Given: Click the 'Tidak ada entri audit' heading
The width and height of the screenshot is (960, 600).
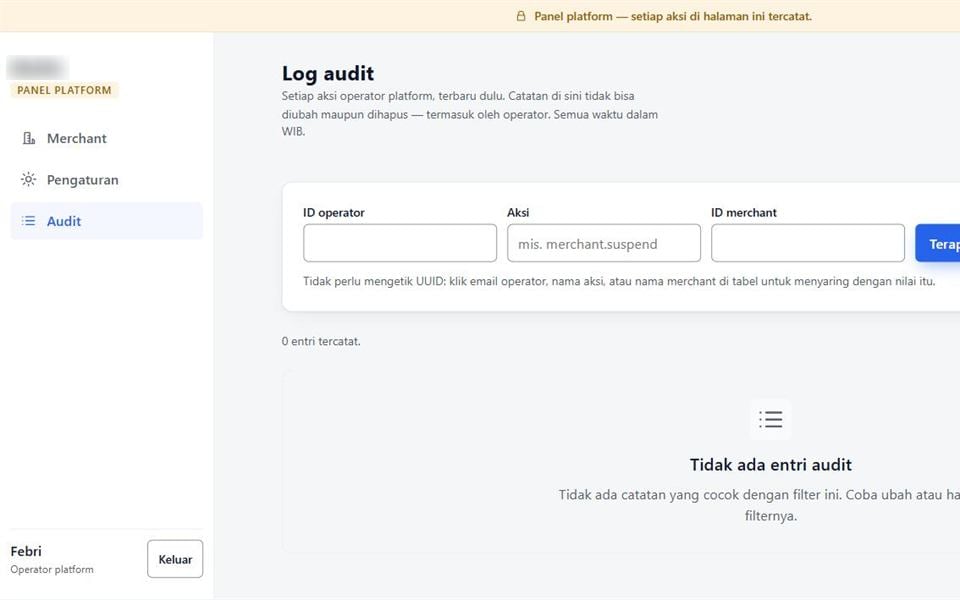Looking at the screenshot, I should 770,465.
